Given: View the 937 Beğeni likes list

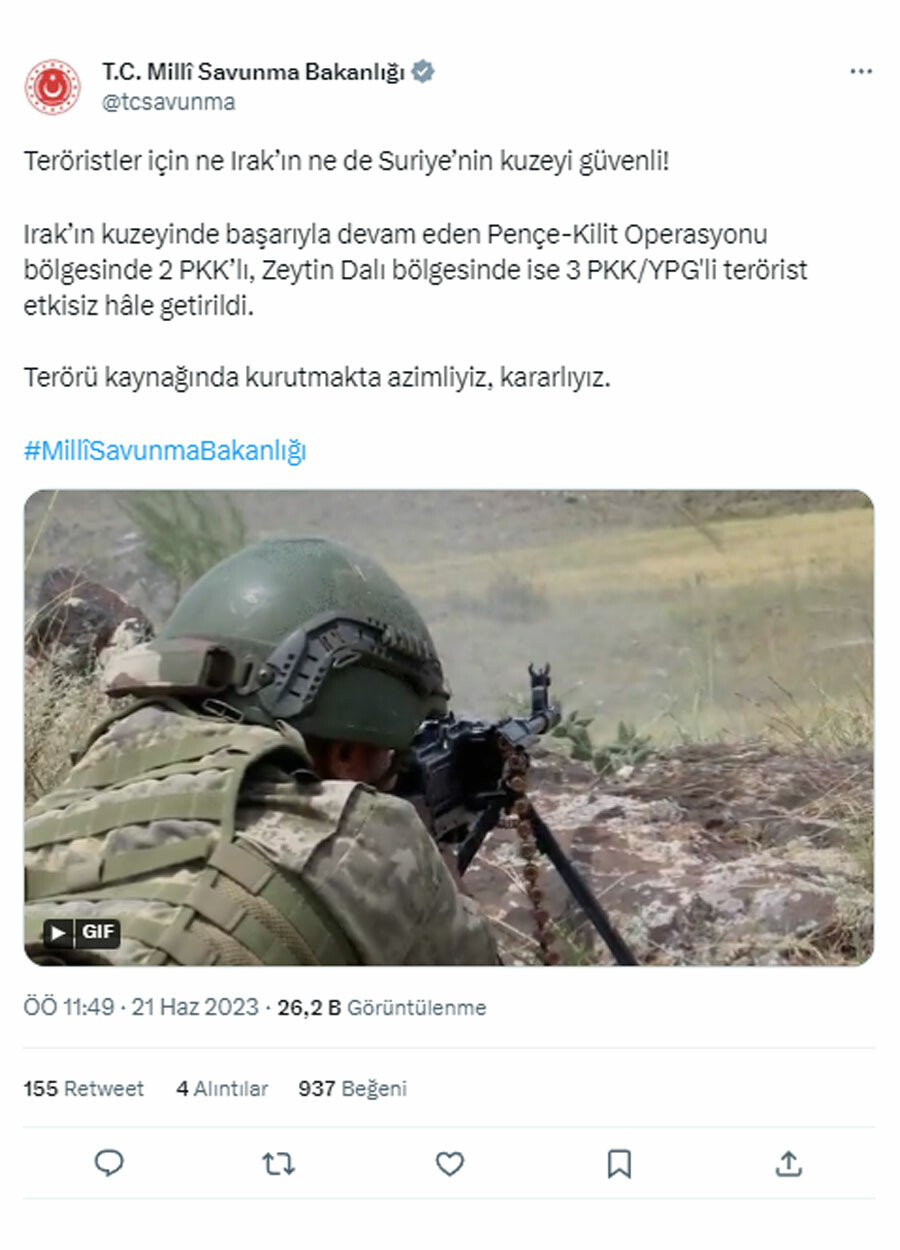Looking at the screenshot, I should click(352, 1089).
